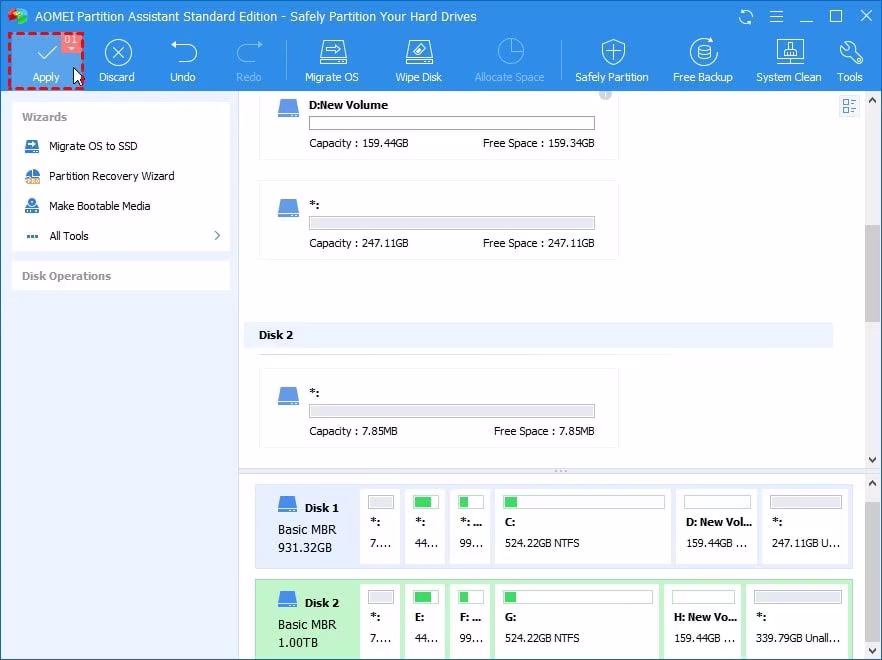The image size is (882, 660).
Task: Click the Apply button in the toolbar
Action: coord(46,61)
